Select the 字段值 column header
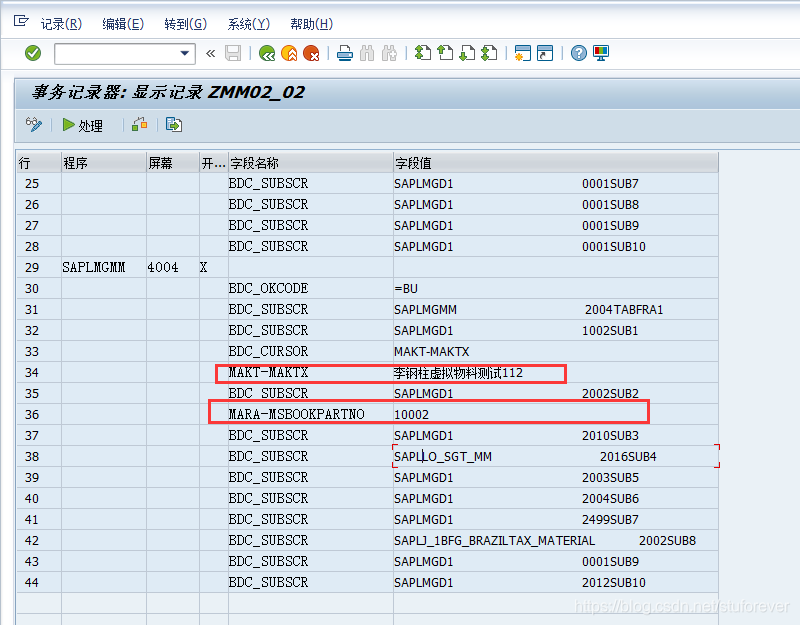800x625 pixels. (x=556, y=163)
